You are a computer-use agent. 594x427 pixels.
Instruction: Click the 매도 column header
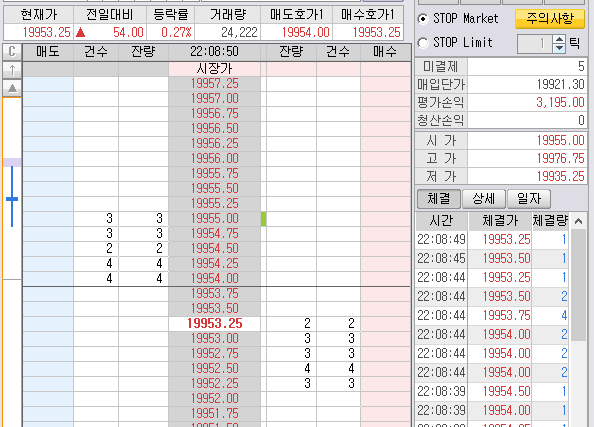(x=48, y=52)
